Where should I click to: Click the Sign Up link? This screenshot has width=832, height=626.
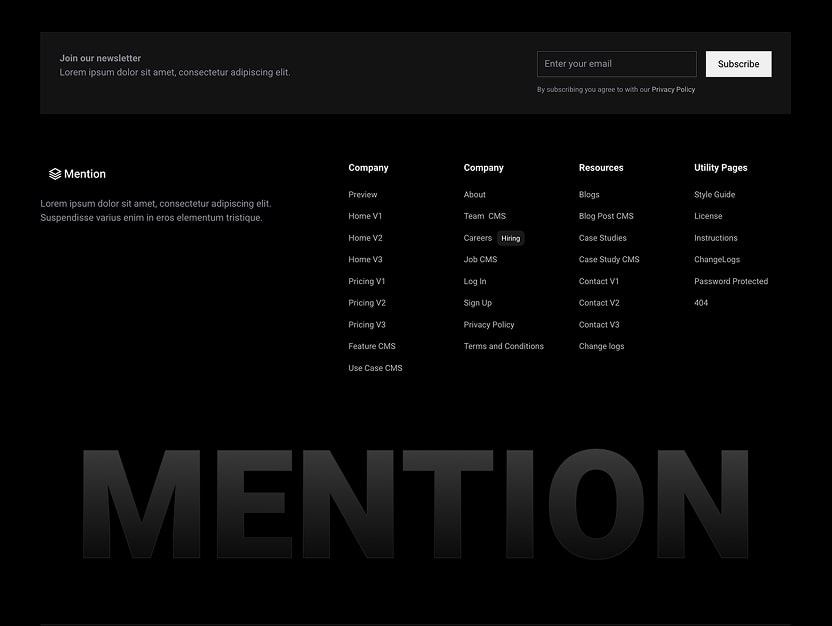tap(477, 302)
